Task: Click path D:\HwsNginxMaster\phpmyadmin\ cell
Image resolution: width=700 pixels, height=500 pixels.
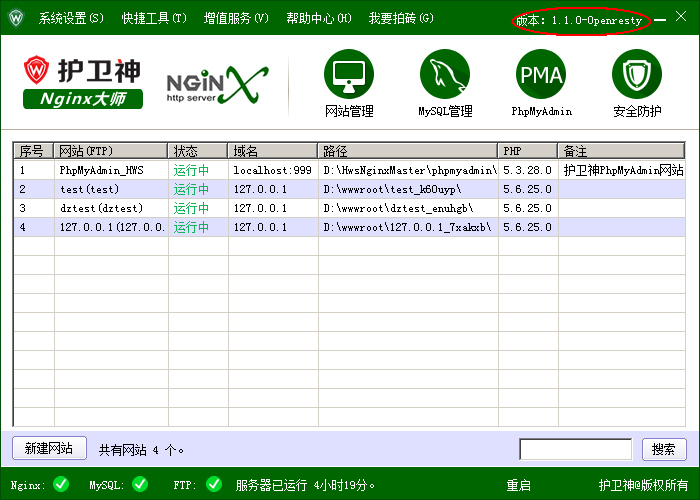Action: (408, 170)
